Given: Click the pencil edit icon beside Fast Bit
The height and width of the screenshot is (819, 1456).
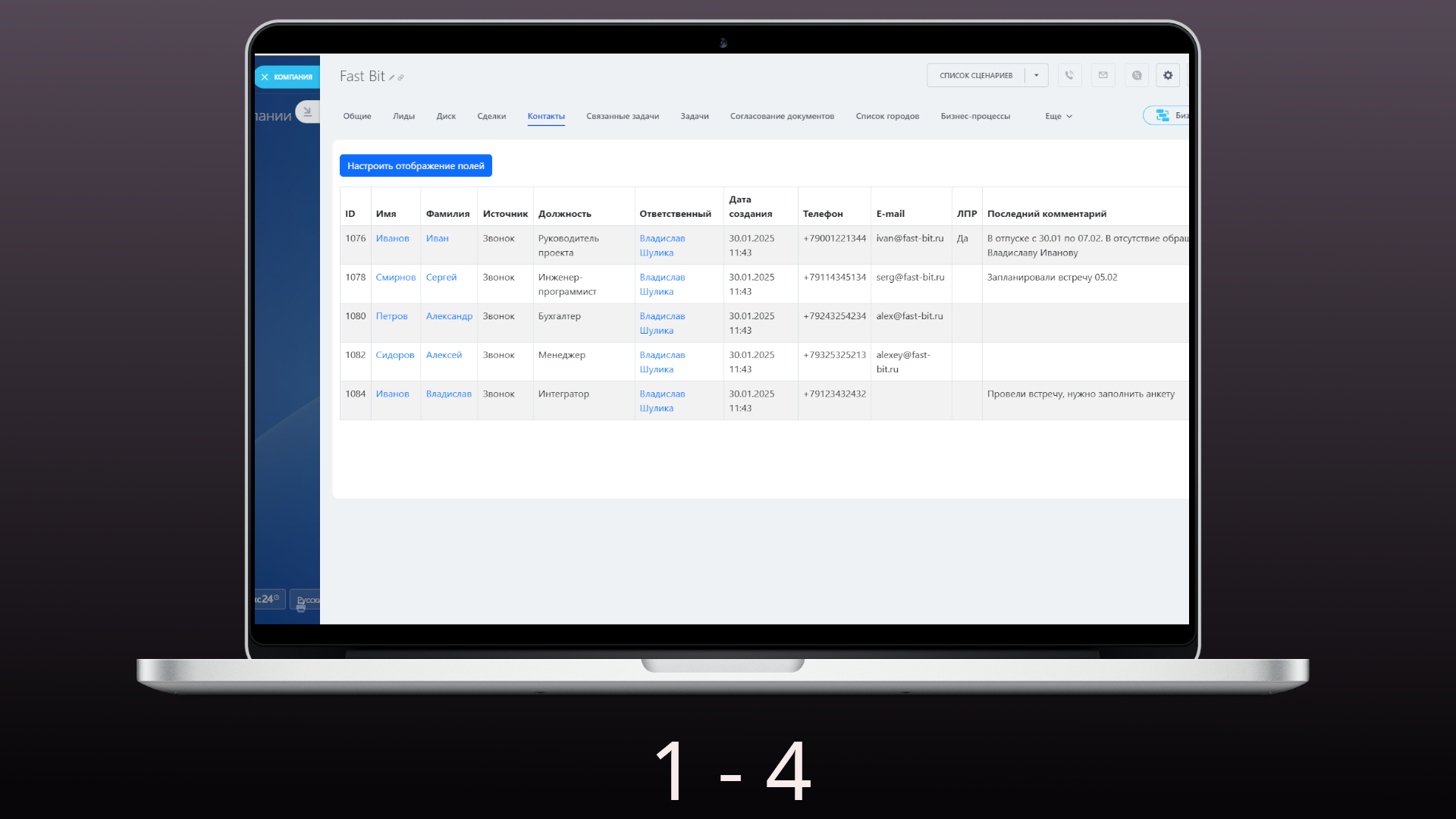Looking at the screenshot, I should (392, 77).
